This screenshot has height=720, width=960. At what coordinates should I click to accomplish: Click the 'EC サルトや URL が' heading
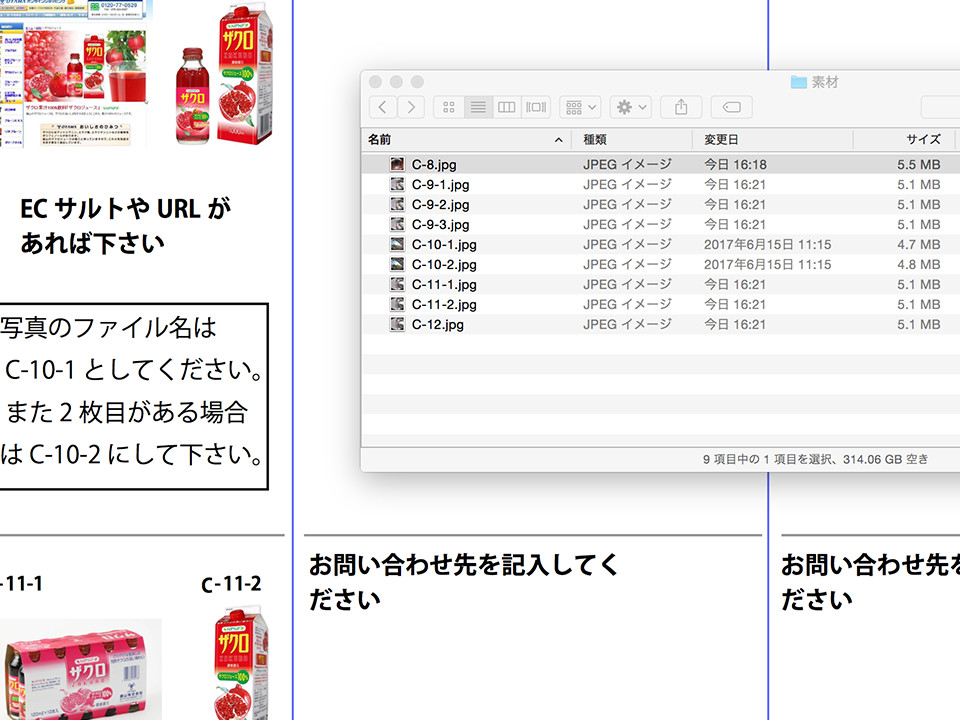click(x=125, y=209)
